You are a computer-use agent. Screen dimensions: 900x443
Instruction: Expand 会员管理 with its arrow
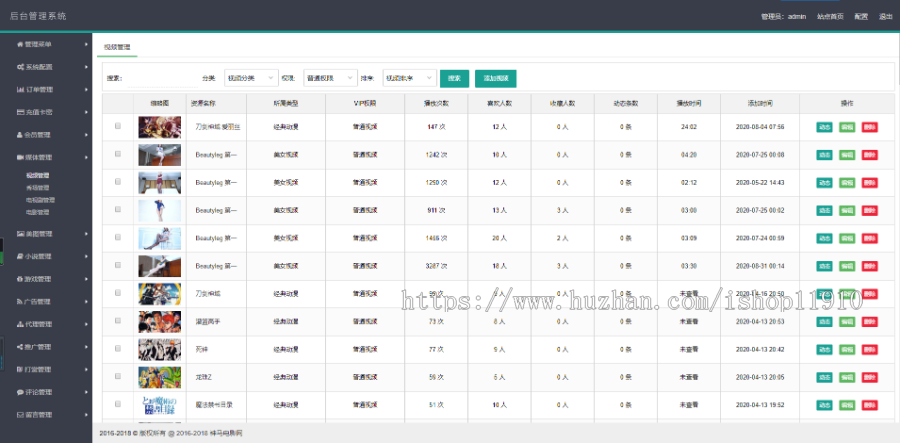pyautogui.click(x=86, y=135)
